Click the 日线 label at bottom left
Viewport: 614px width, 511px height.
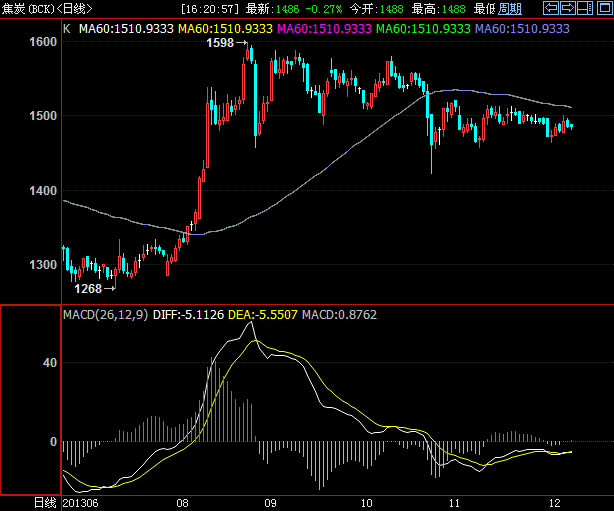45,503
